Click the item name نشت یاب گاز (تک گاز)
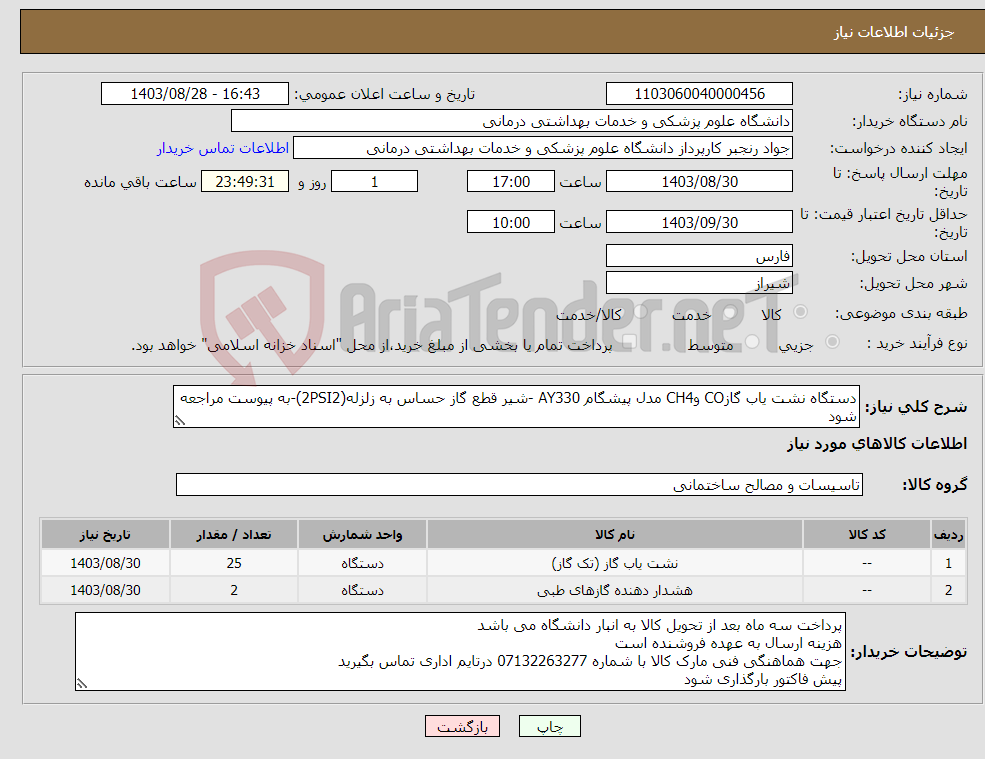The height and width of the screenshot is (759, 985). click(x=614, y=563)
